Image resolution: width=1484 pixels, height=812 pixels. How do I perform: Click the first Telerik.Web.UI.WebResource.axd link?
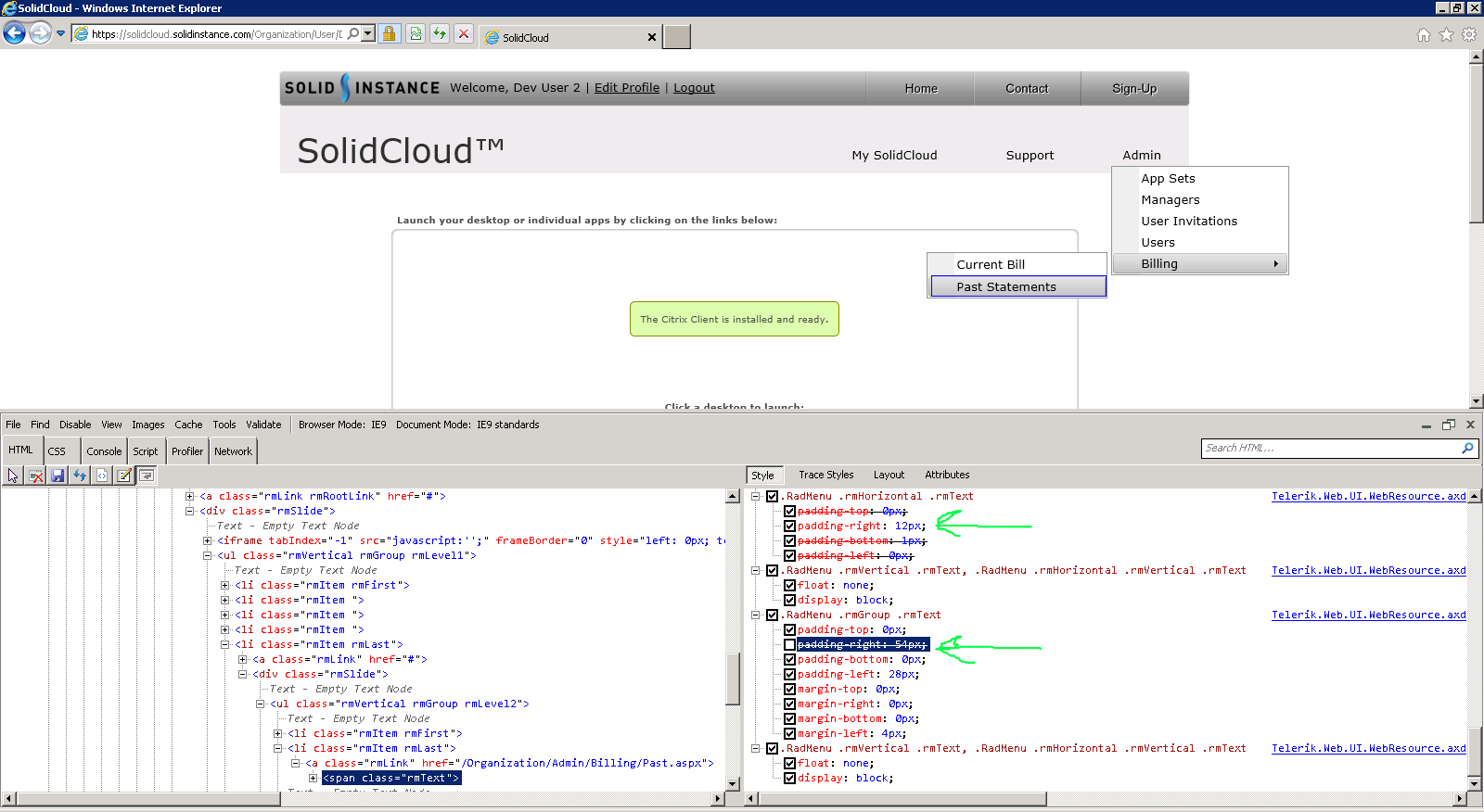tap(1368, 497)
